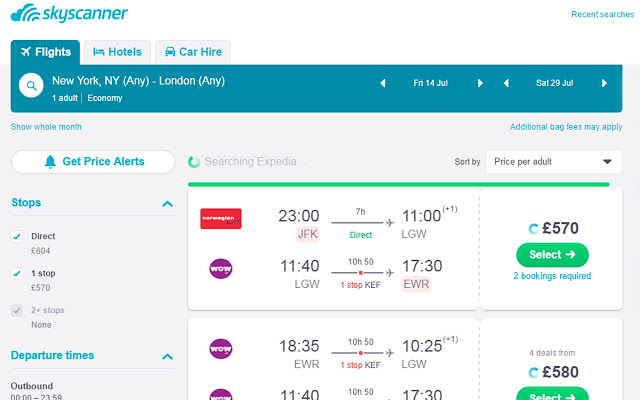Click the WOW air logo beside the 11:40 LGW flight in the £570 card
Screen dimensions: 640x400
pyautogui.click(x=221, y=269)
